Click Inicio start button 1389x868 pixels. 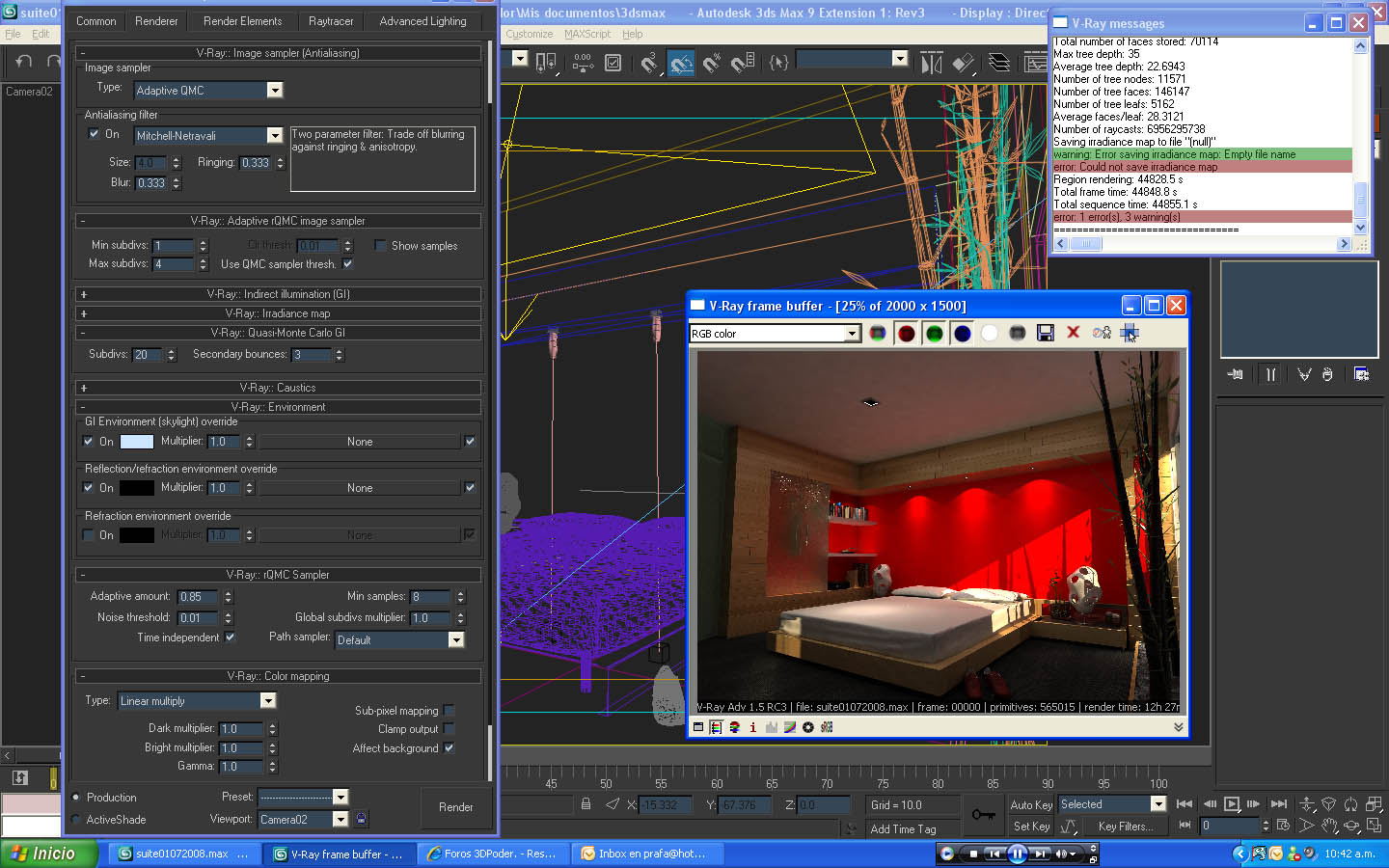pyautogui.click(x=49, y=854)
